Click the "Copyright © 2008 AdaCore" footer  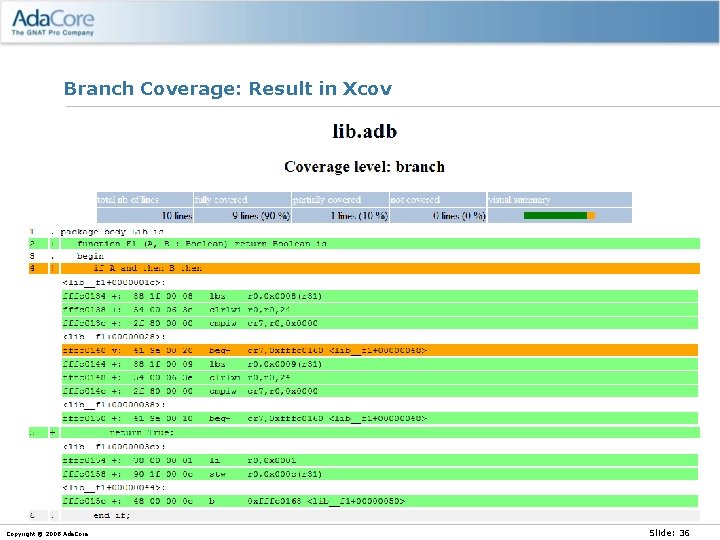47,534
